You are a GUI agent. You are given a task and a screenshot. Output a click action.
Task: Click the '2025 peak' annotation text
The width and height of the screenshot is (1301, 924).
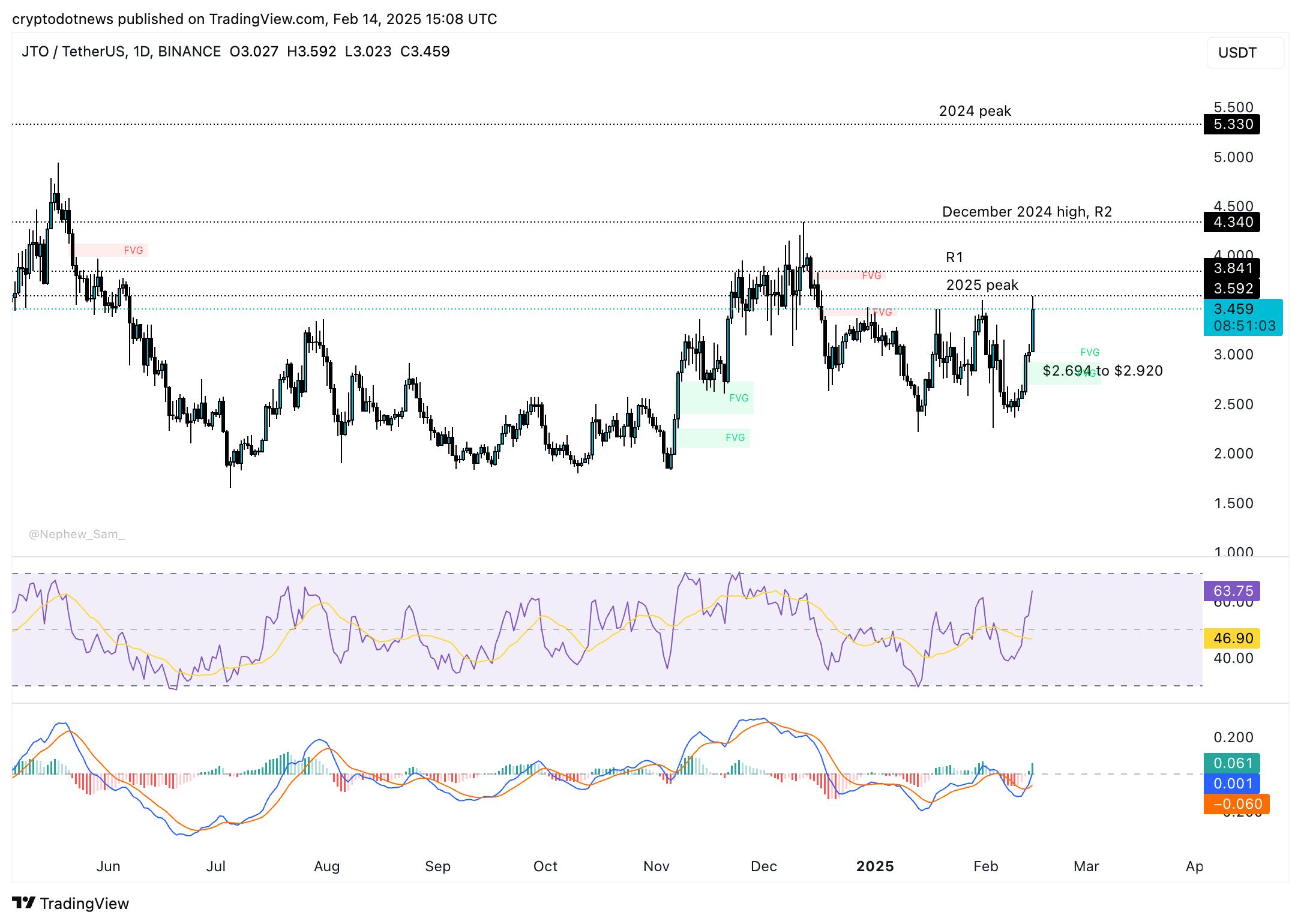pos(982,285)
